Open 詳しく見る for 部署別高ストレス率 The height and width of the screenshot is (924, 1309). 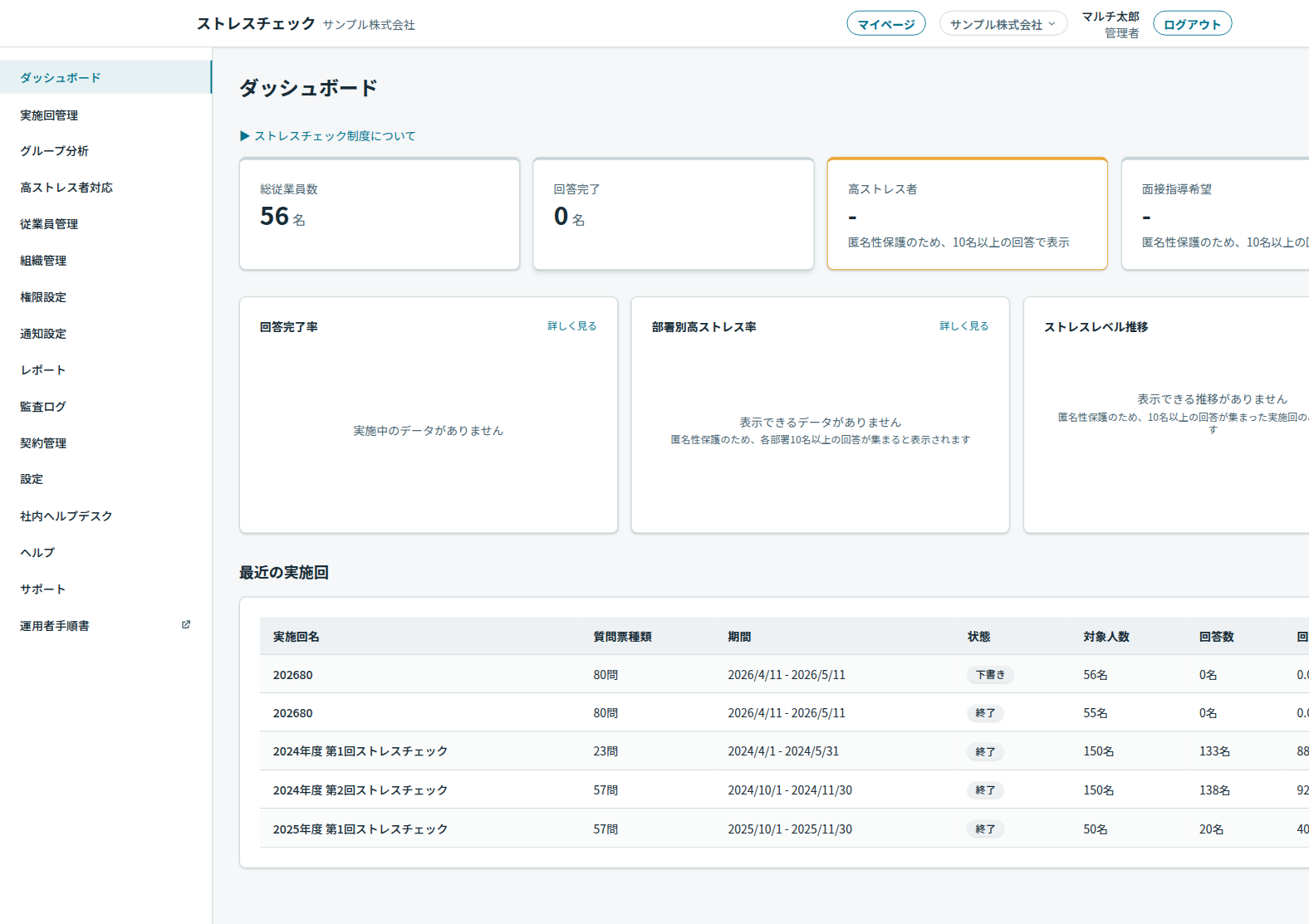click(x=963, y=326)
